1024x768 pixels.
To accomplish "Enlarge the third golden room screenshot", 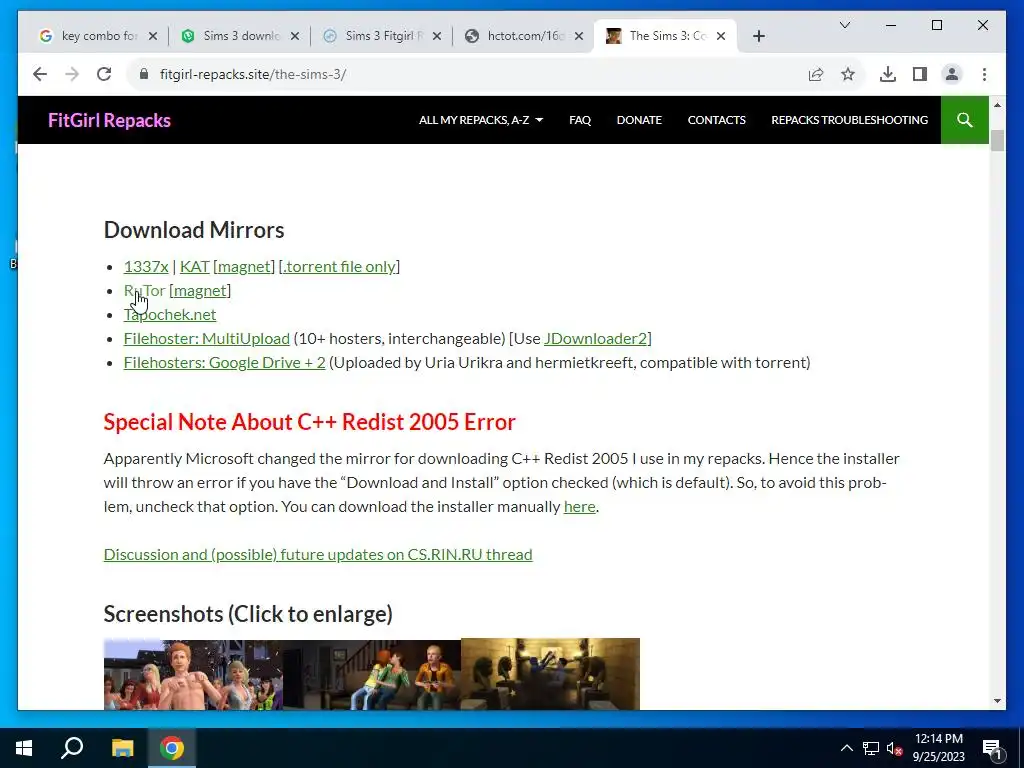I will [550, 674].
